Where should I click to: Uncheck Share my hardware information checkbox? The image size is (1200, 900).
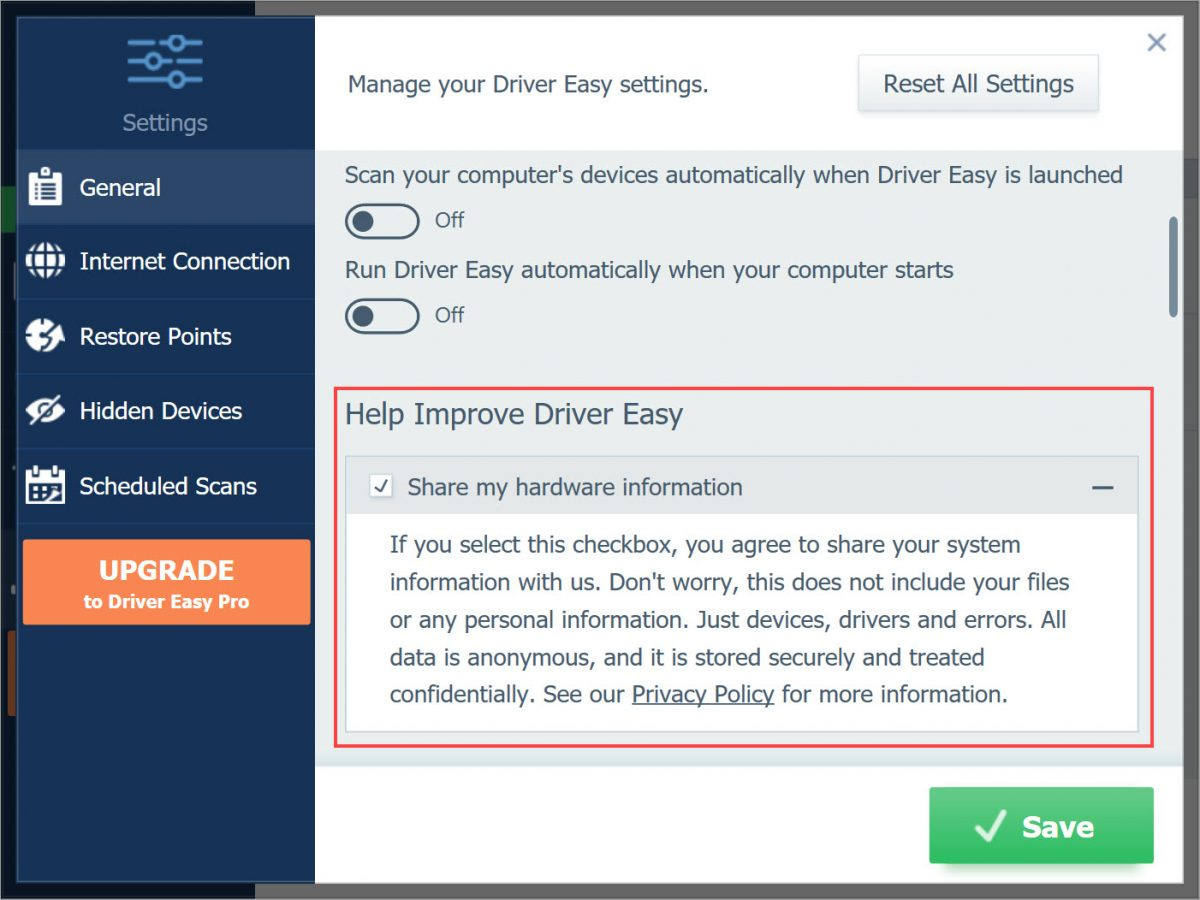(x=381, y=487)
